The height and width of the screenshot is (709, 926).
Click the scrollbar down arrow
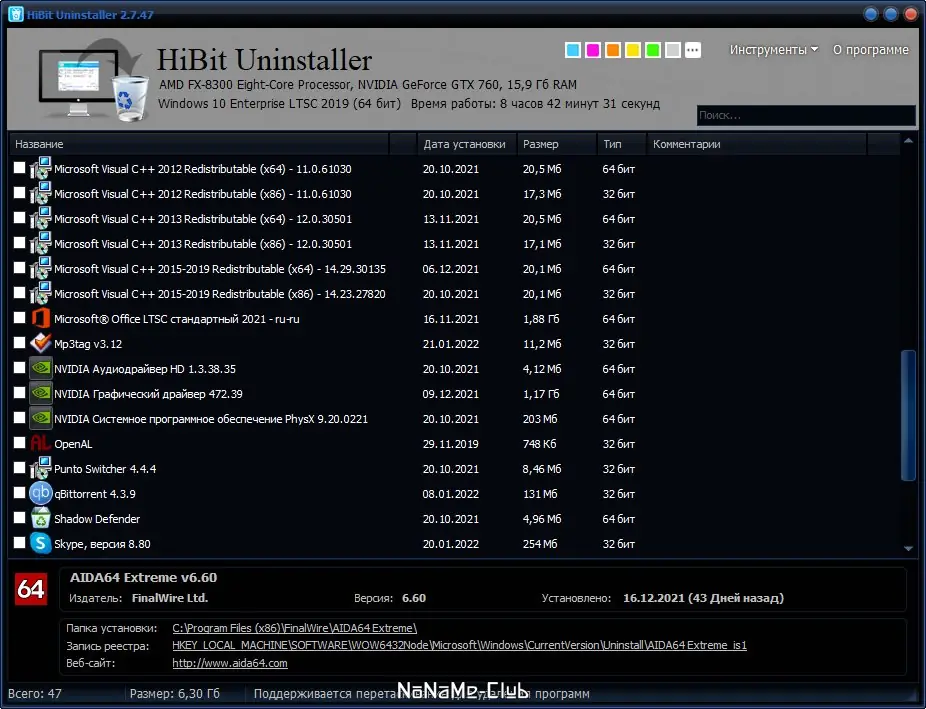pos(908,548)
